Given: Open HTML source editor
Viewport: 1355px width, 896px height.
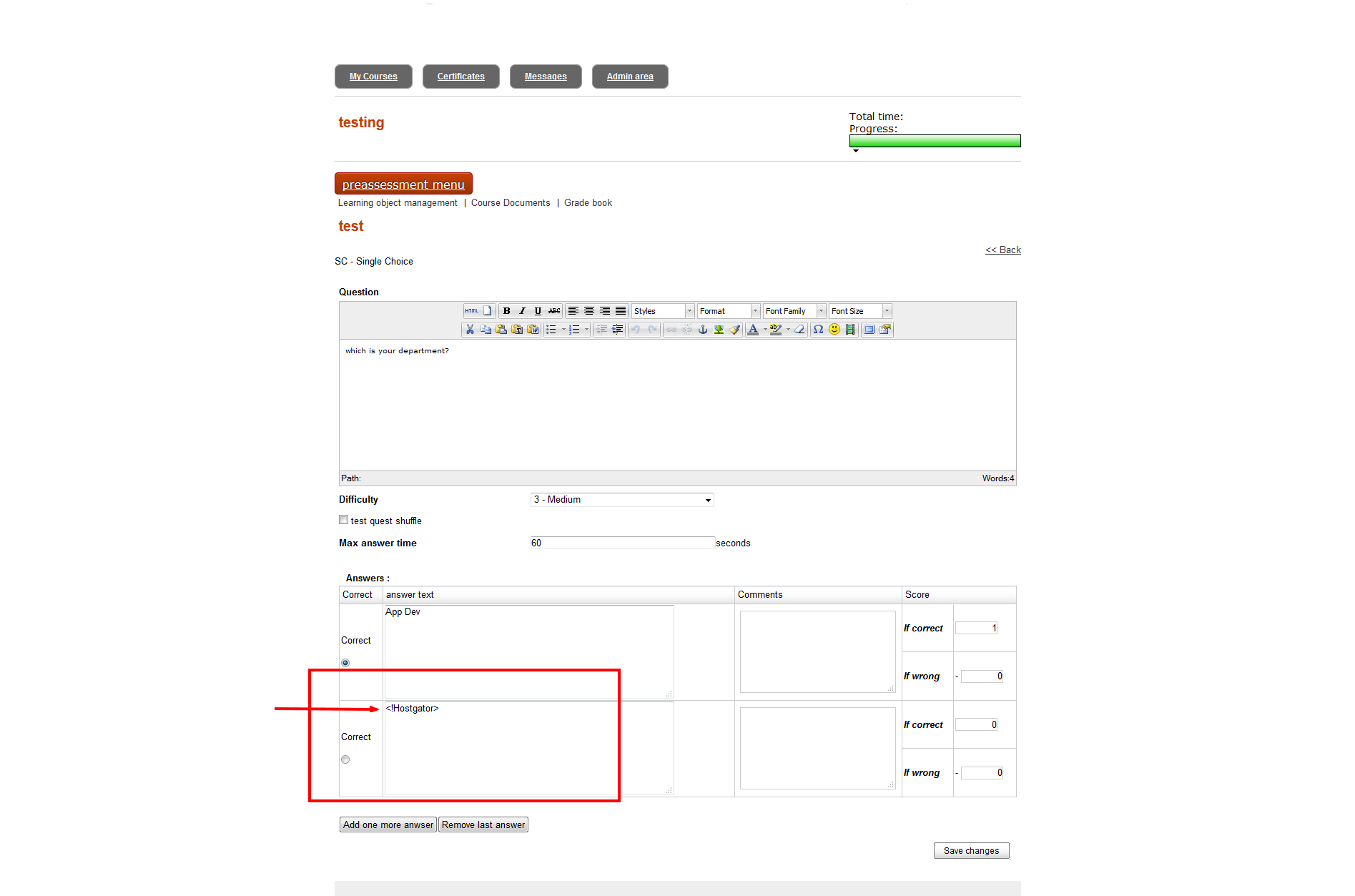Looking at the screenshot, I should pyautogui.click(x=471, y=311).
